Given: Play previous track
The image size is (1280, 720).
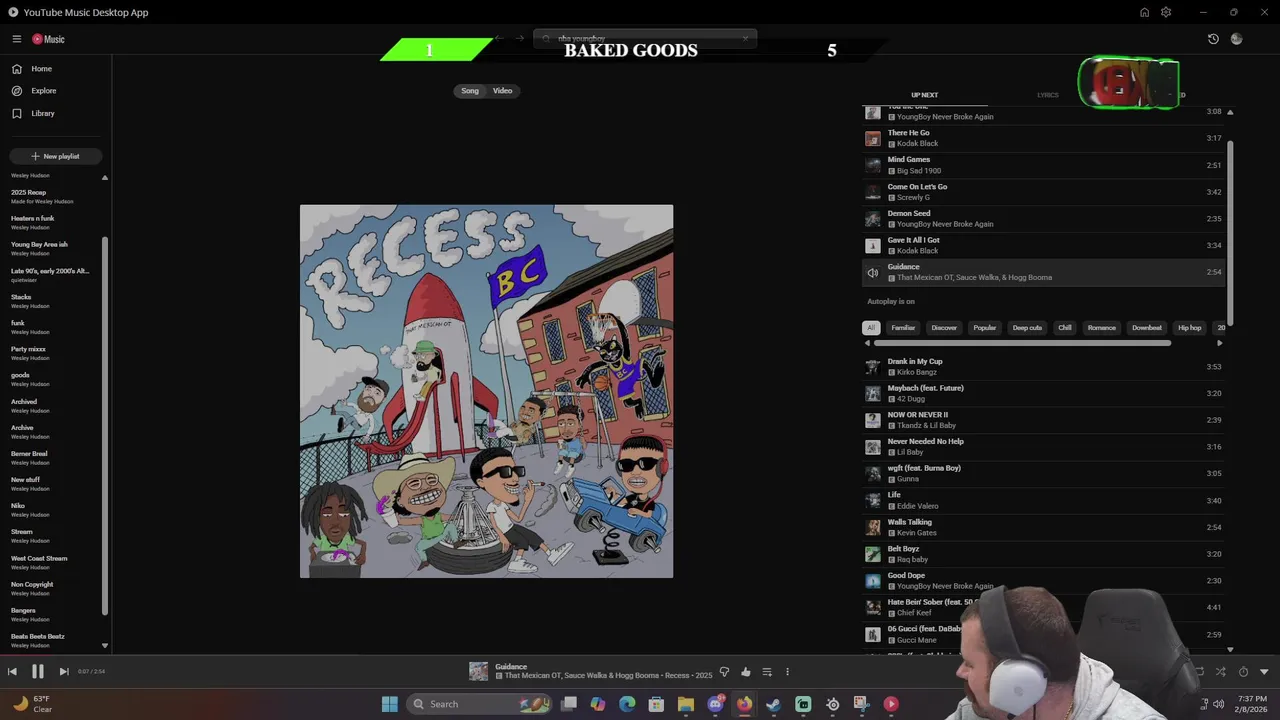Looking at the screenshot, I should click(12, 672).
